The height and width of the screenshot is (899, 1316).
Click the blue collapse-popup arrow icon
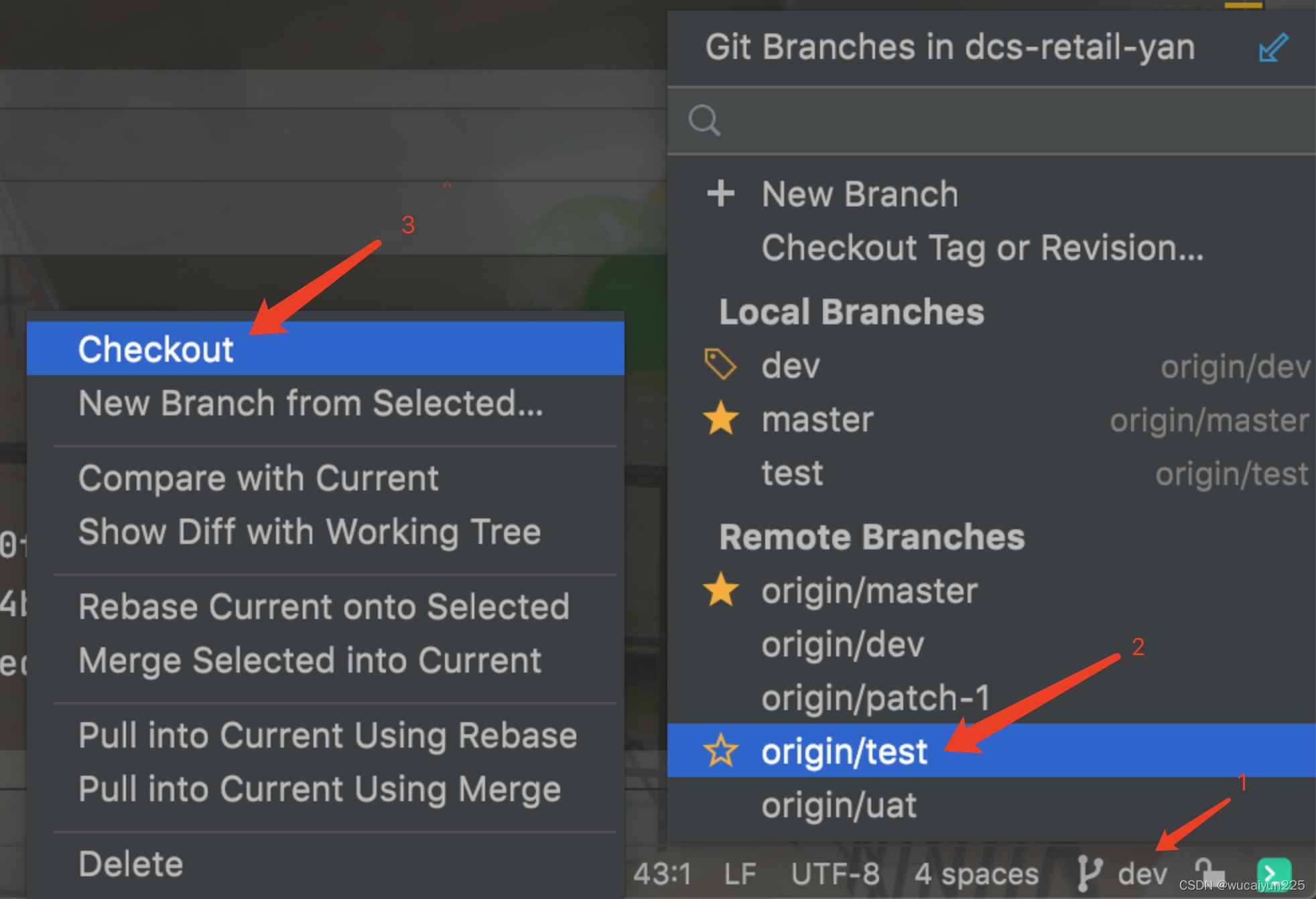tap(1273, 48)
